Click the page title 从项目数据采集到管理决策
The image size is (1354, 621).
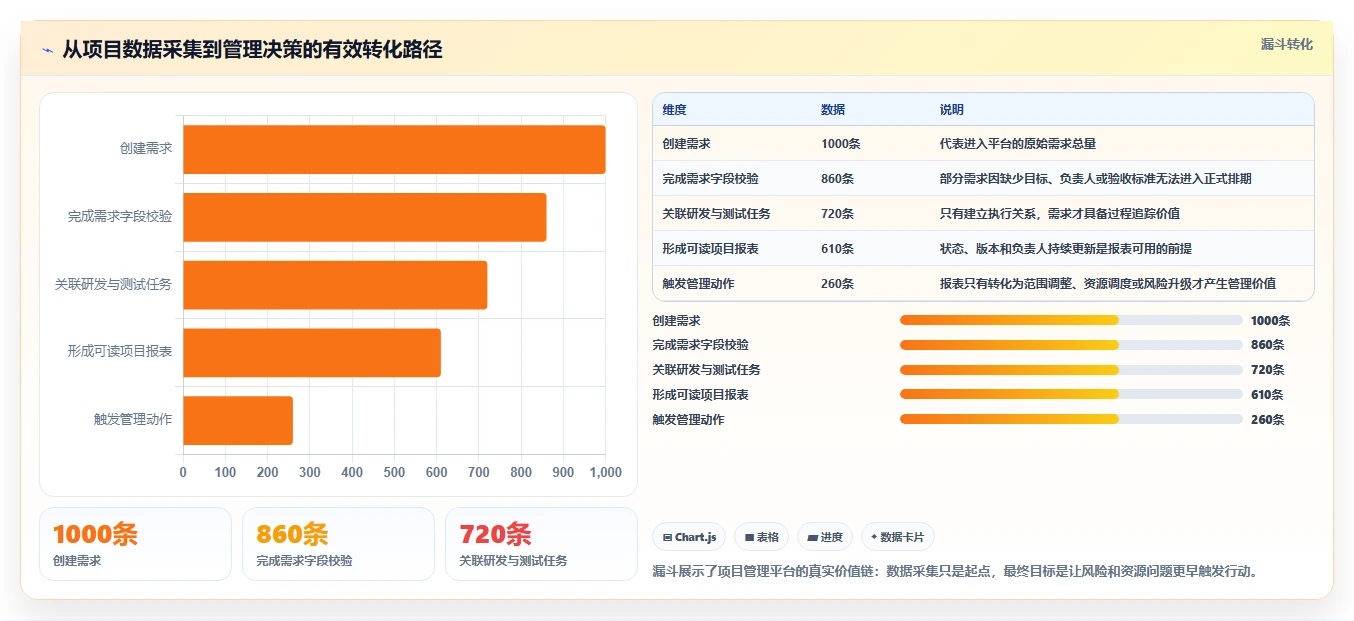point(252,49)
